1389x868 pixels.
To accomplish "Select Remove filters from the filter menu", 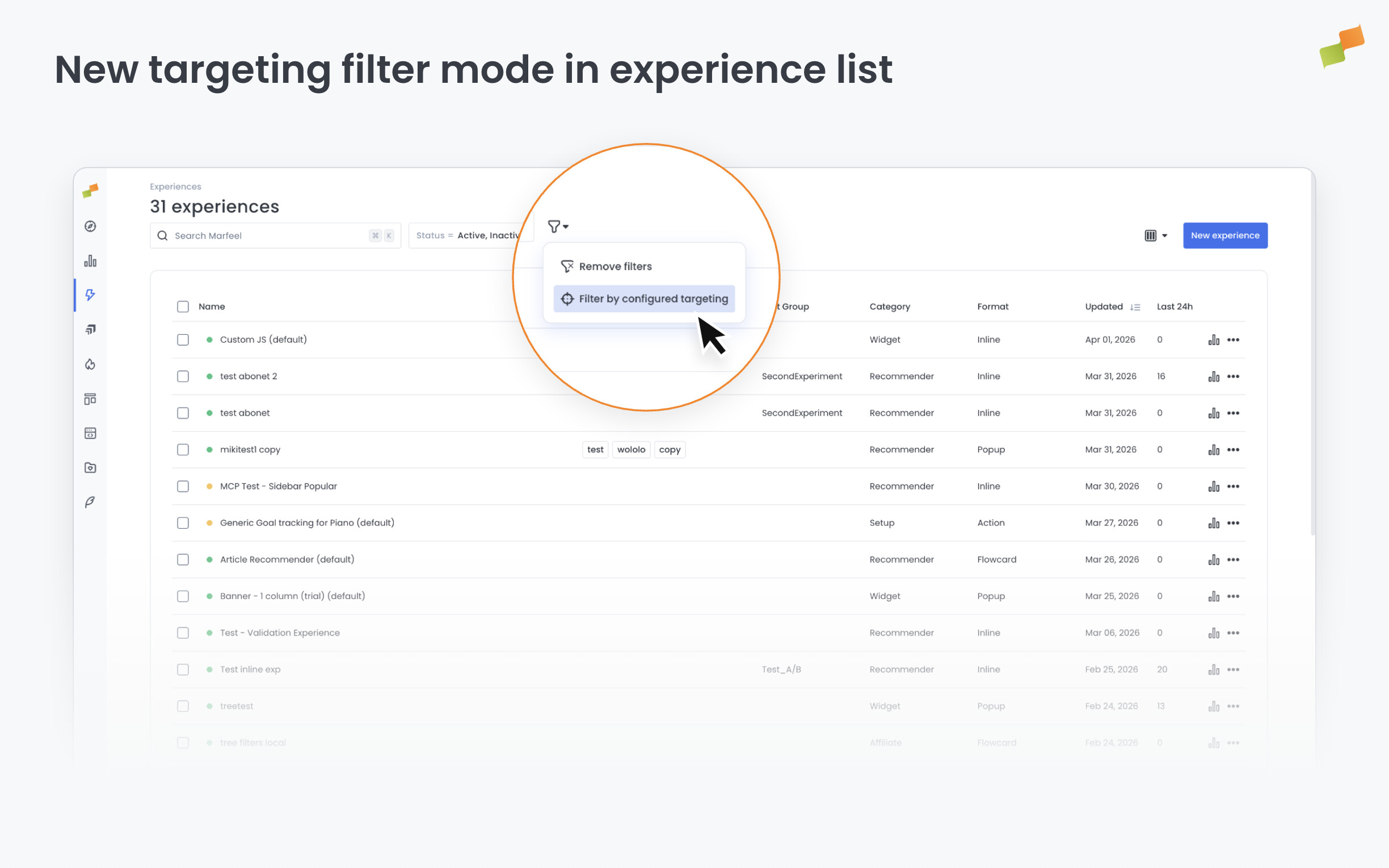I will (615, 266).
